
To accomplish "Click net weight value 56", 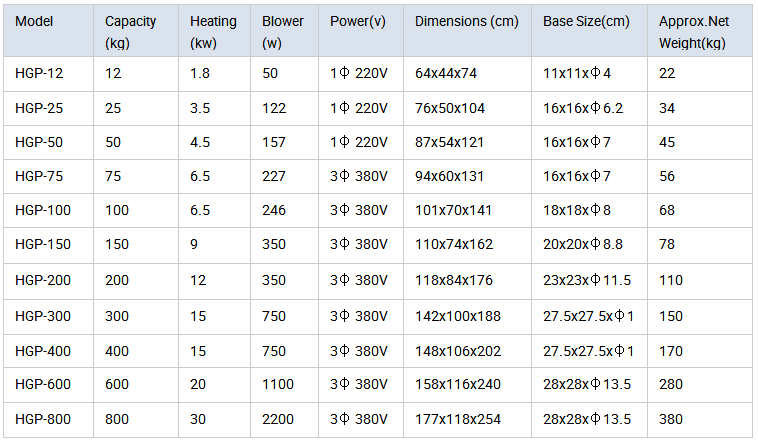I will [667, 177].
